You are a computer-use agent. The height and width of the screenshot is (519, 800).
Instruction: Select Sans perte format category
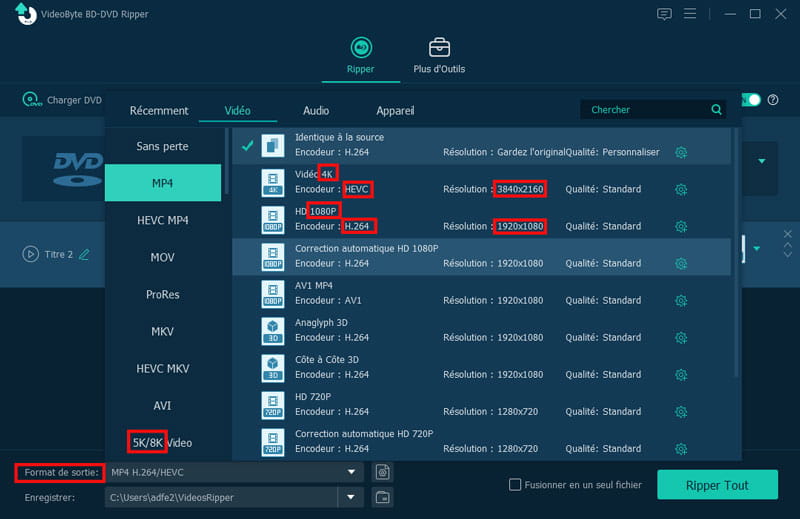[x=163, y=146]
